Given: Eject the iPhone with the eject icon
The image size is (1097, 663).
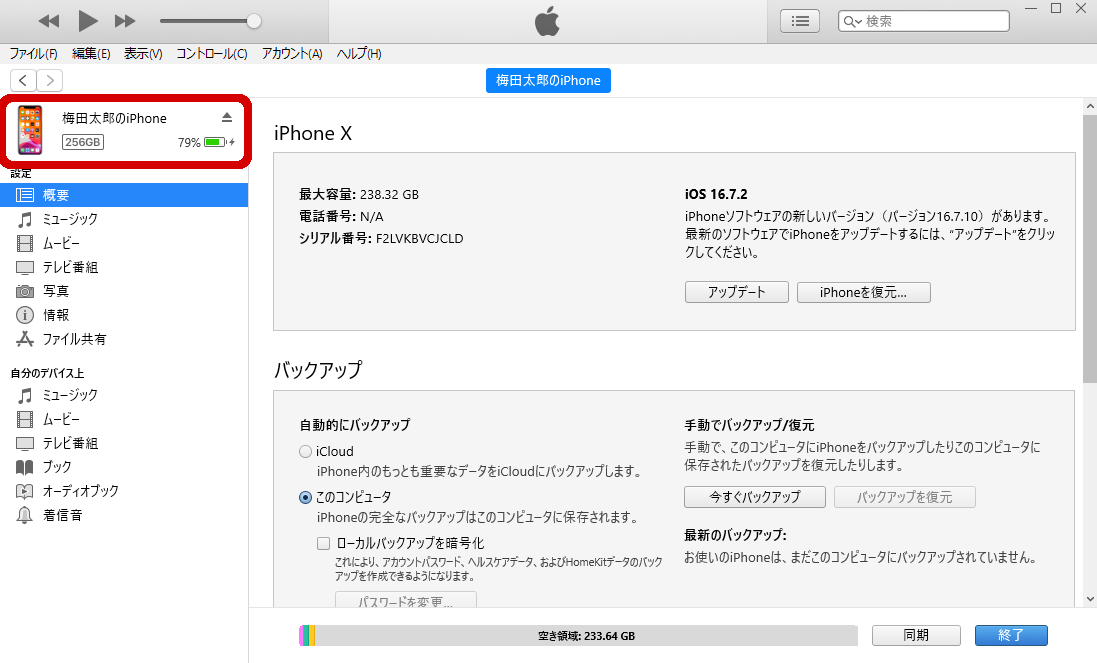Looking at the screenshot, I should tap(227, 117).
